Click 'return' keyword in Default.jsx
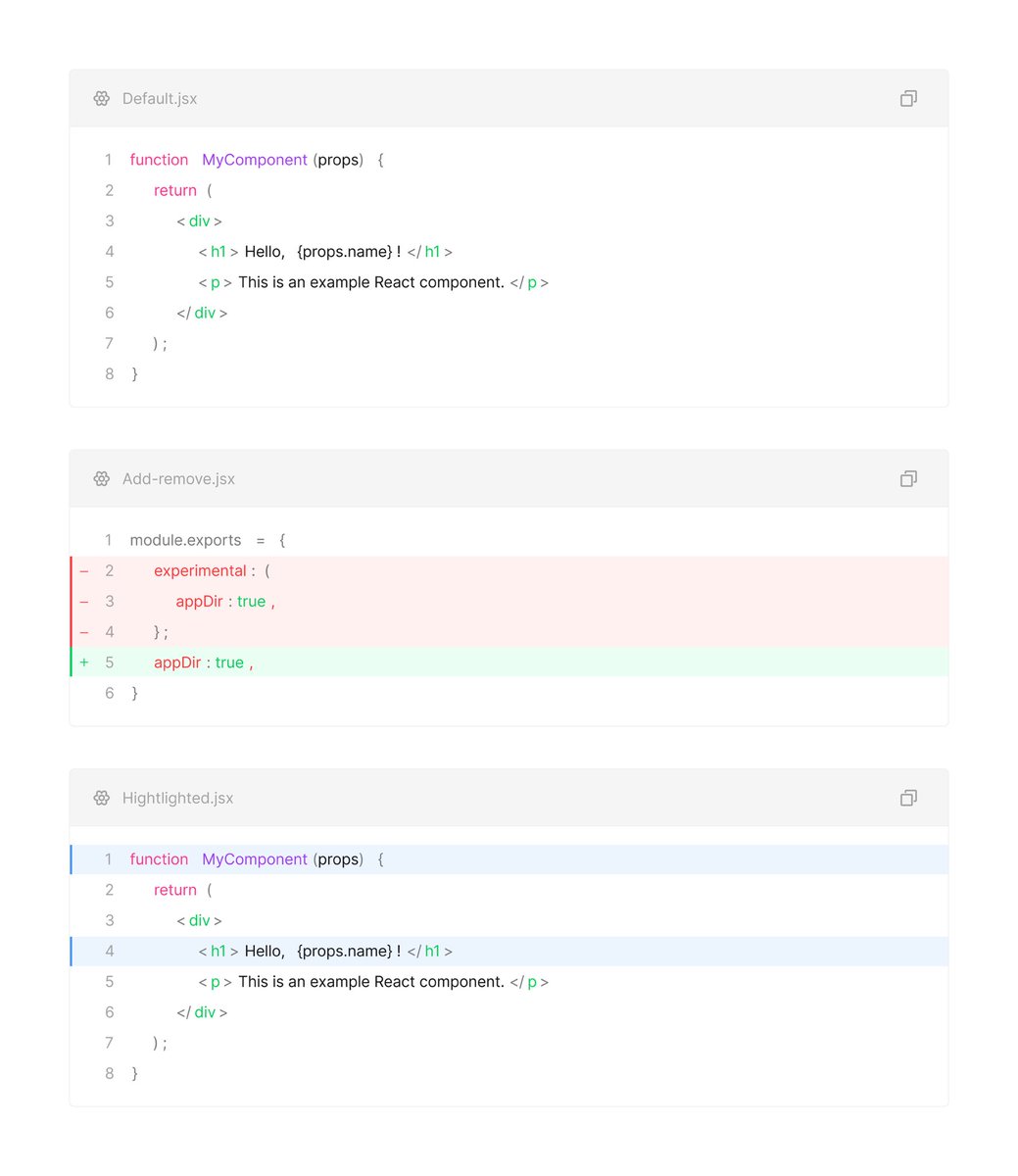This screenshot has height=1176, width=1018. [x=175, y=190]
